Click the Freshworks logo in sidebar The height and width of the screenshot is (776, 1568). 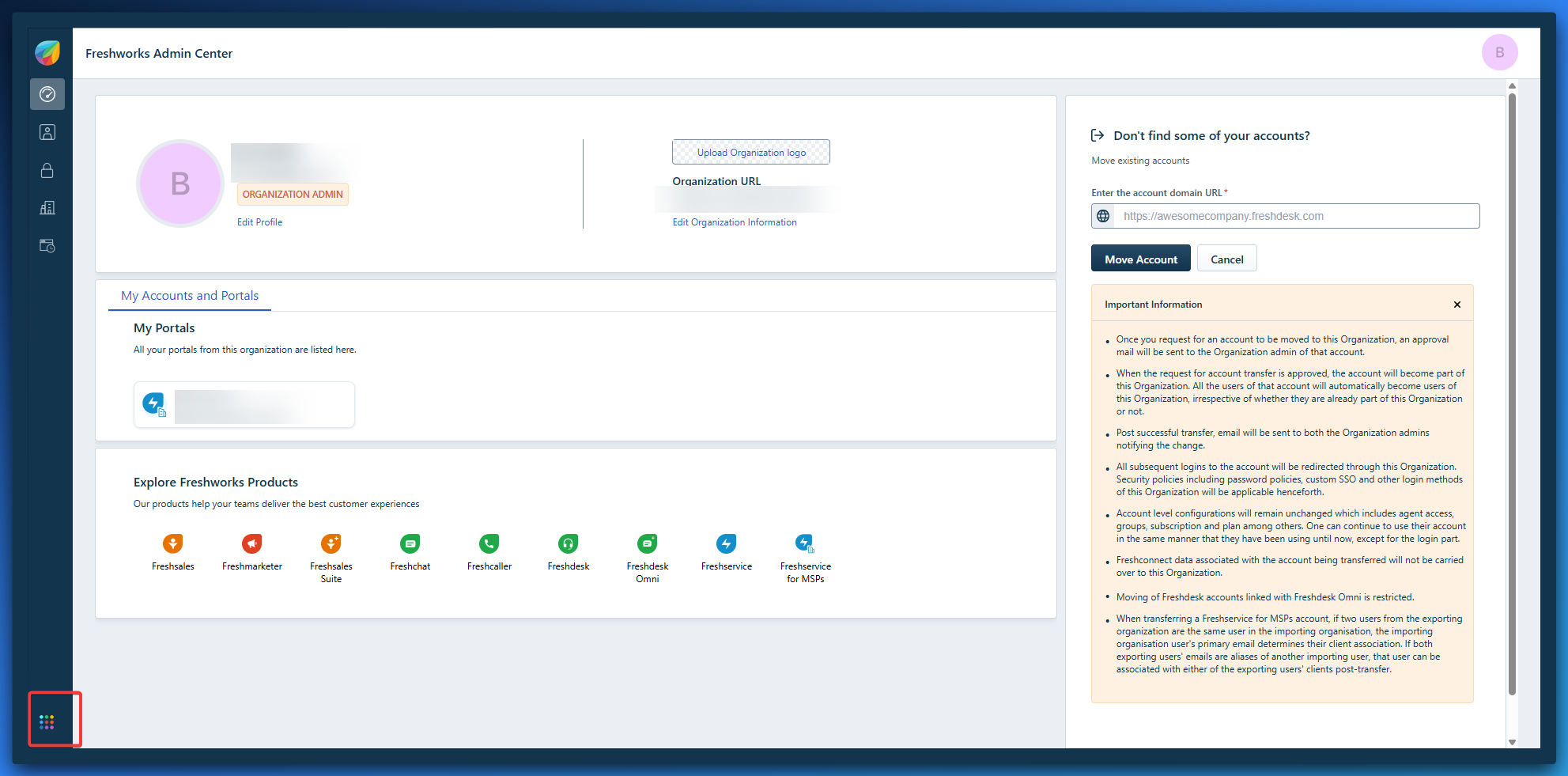tap(47, 53)
